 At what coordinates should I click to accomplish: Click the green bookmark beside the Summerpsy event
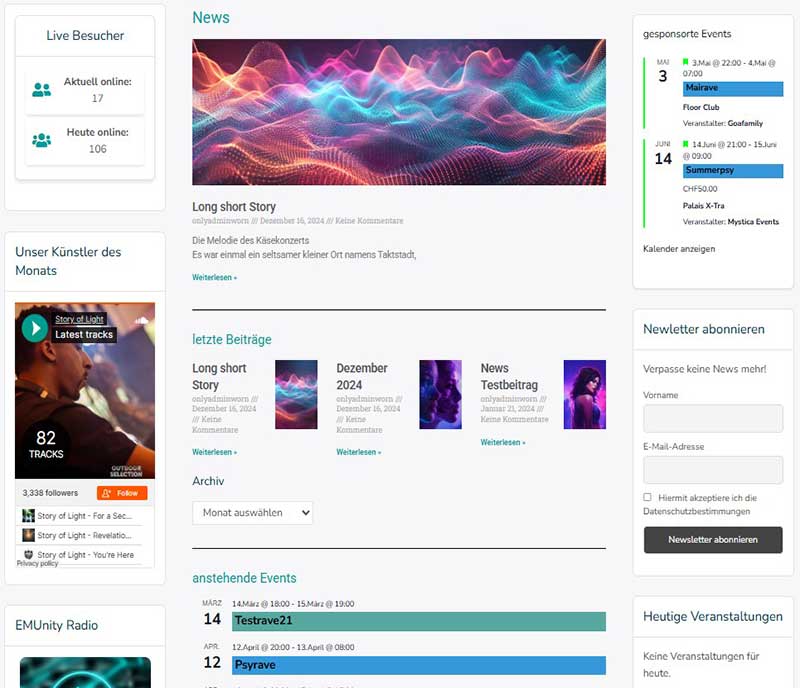point(686,143)
